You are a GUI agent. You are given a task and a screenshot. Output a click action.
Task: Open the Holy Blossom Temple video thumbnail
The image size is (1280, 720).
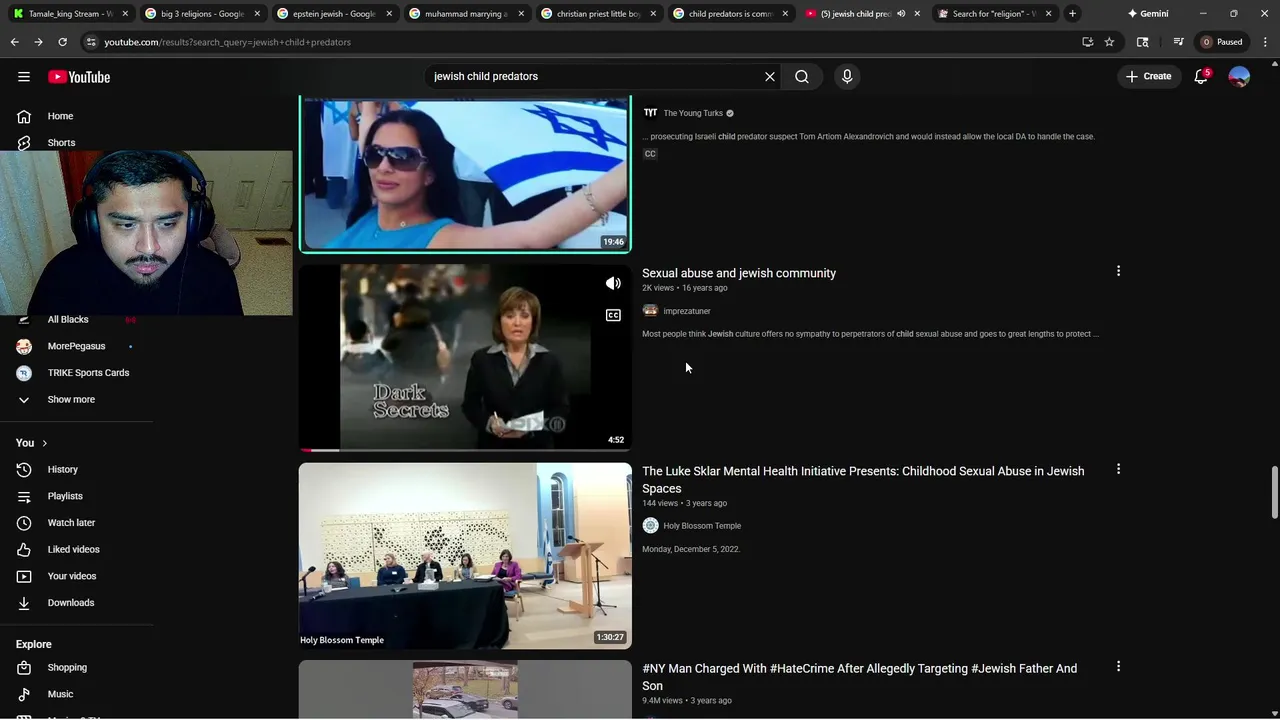465,555
